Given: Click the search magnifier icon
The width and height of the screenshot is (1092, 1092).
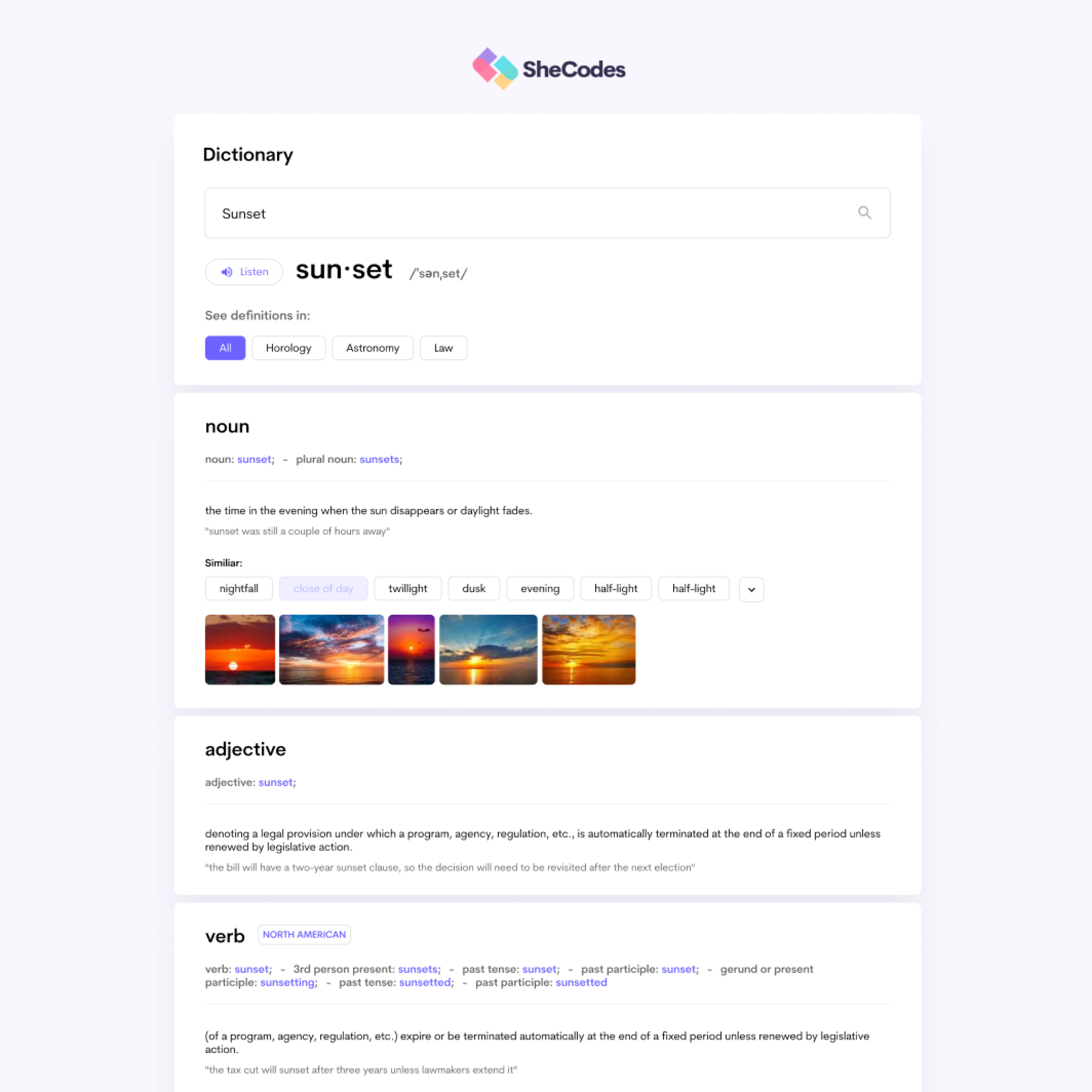Looking at the screenshot, I should pyautogui.click(x=864, y=213).
